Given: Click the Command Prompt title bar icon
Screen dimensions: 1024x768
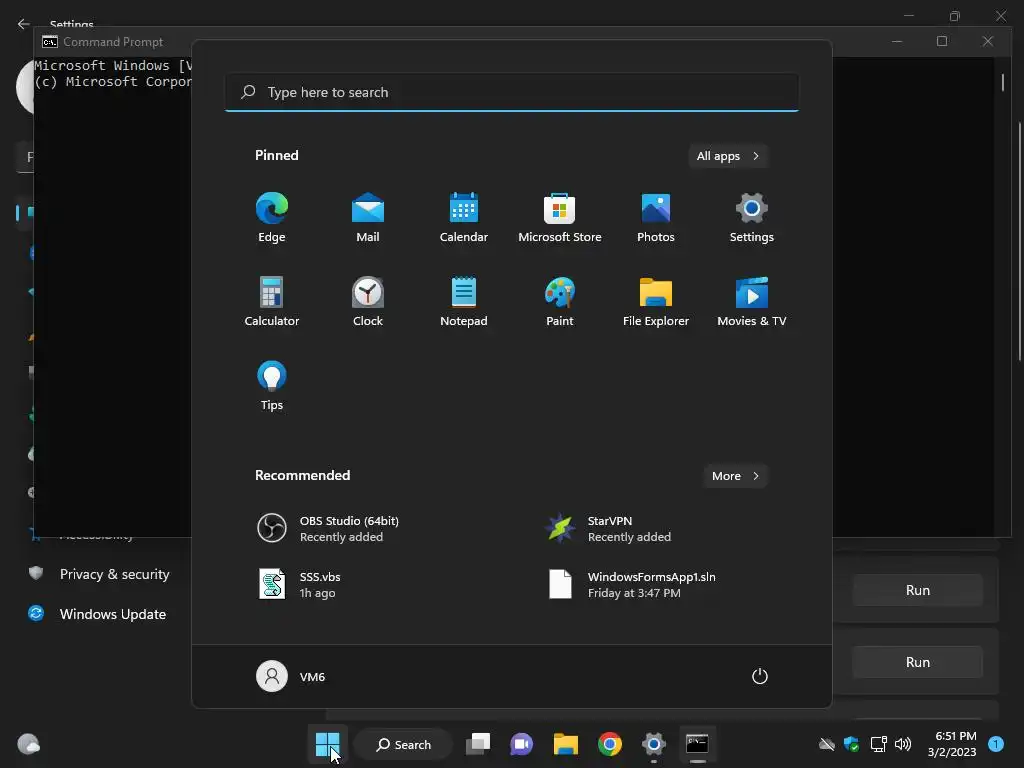Looking at the screenshot, I should (x=50, y=42).
